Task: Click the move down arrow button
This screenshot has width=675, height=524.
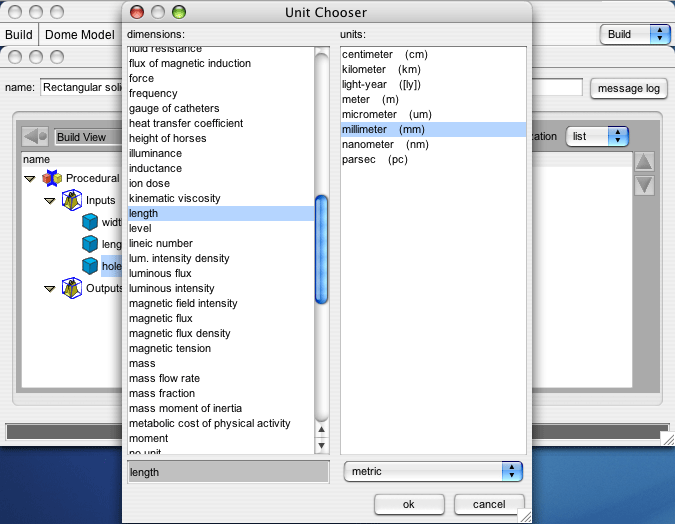Action: [x=644, y=185]
